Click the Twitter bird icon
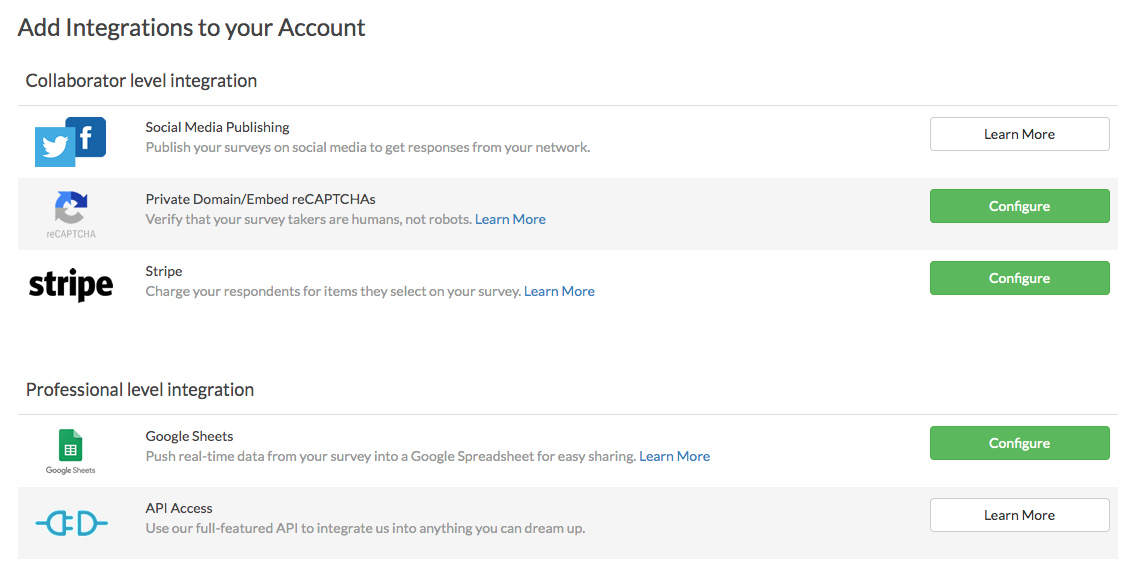 [x=55, y=148]
